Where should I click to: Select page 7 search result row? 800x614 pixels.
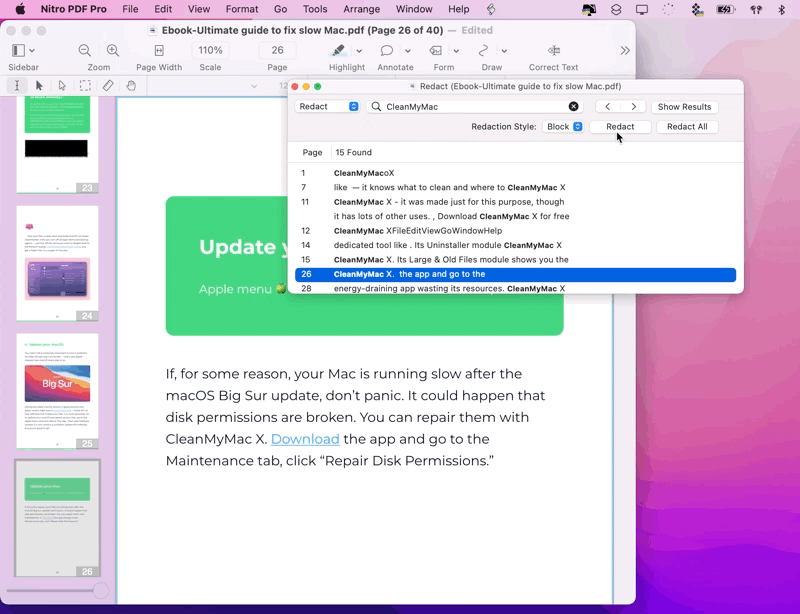coord(515,187)
